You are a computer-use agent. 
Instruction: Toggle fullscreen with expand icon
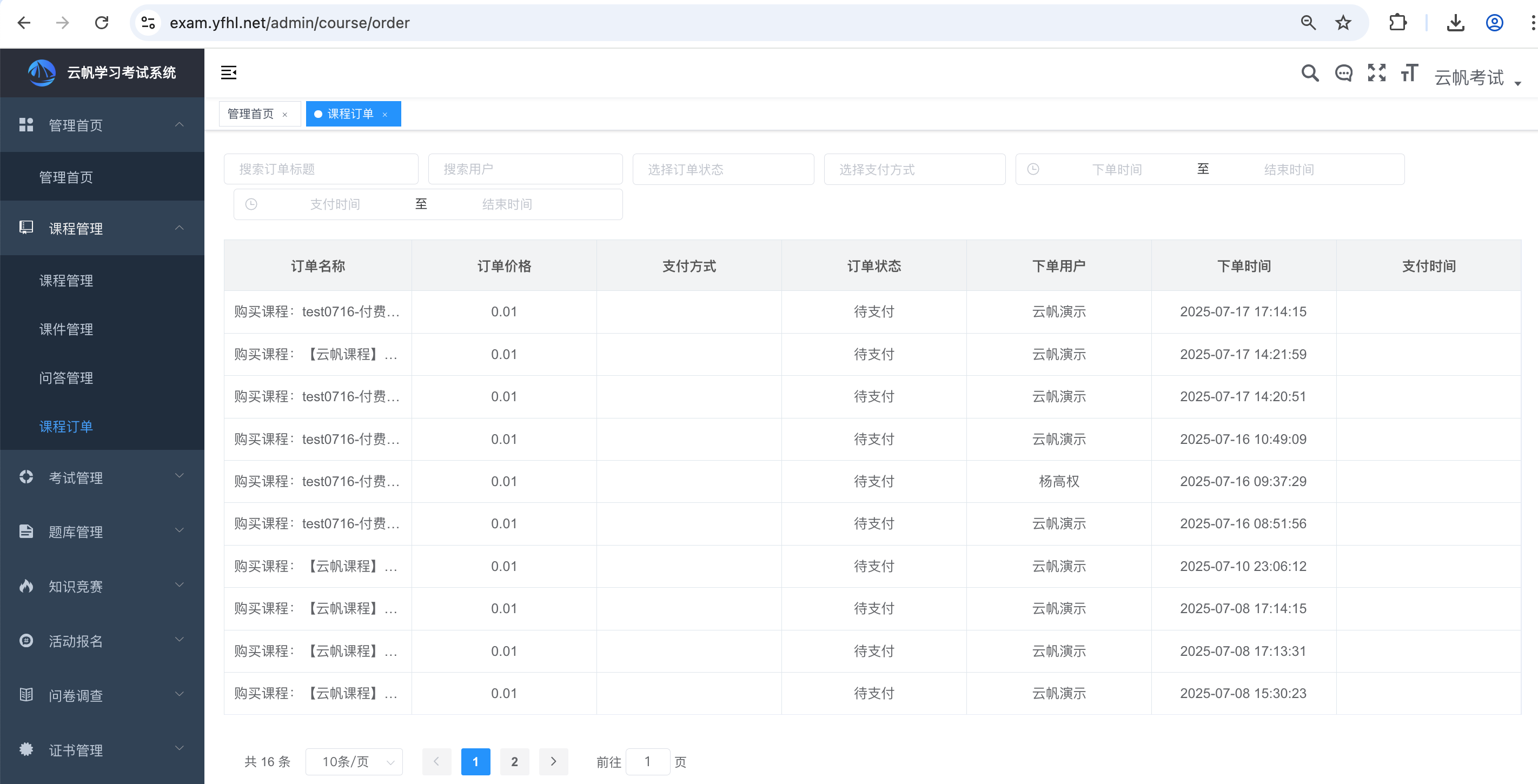point(1377,73)
